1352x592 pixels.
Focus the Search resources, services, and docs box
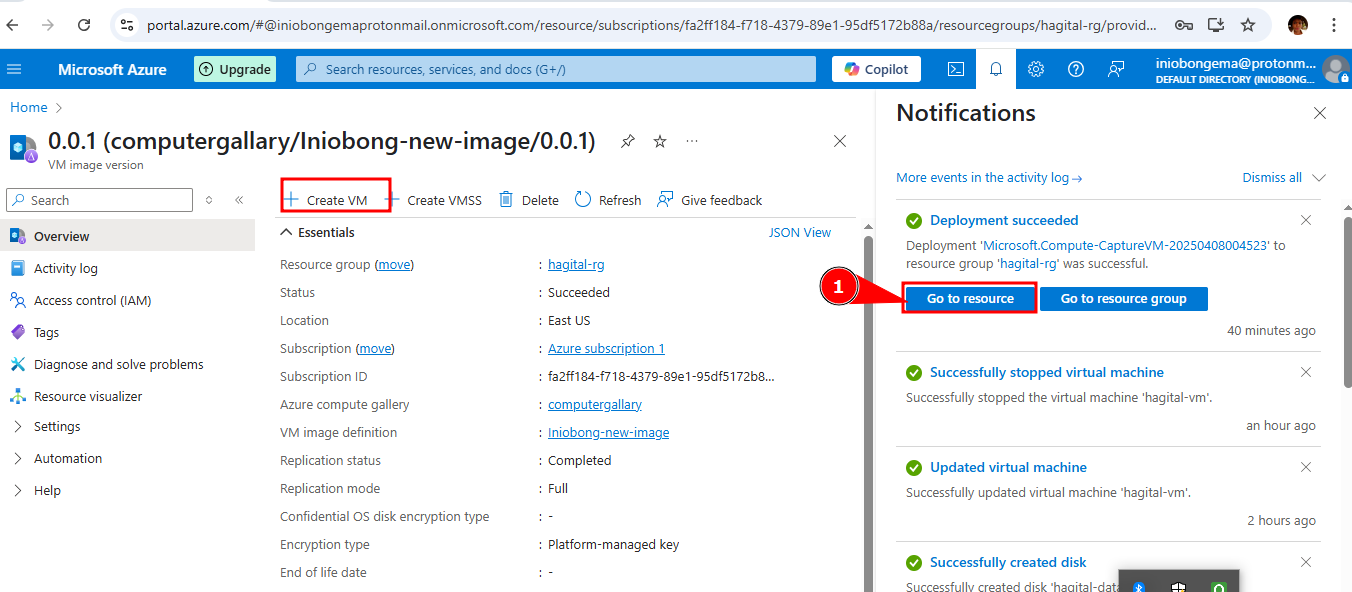tap(556, 69)
